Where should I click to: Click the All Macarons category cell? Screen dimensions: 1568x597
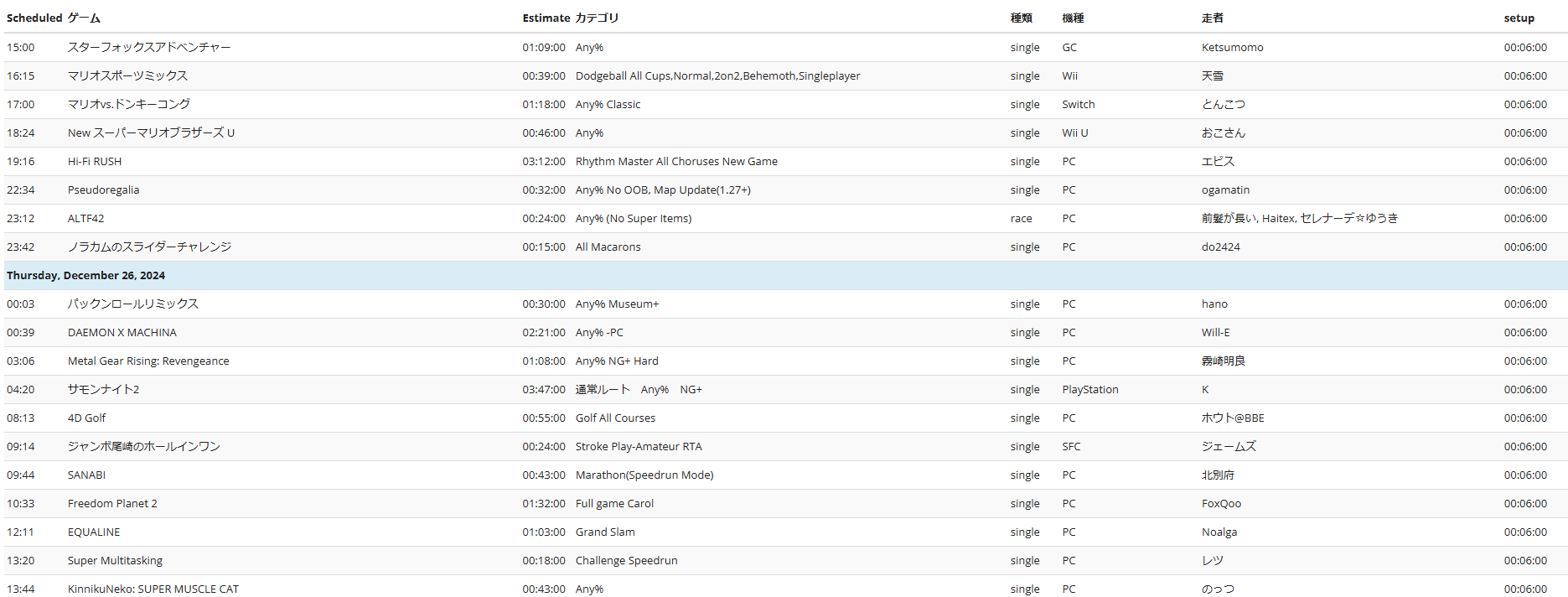[x=608, y=247]
